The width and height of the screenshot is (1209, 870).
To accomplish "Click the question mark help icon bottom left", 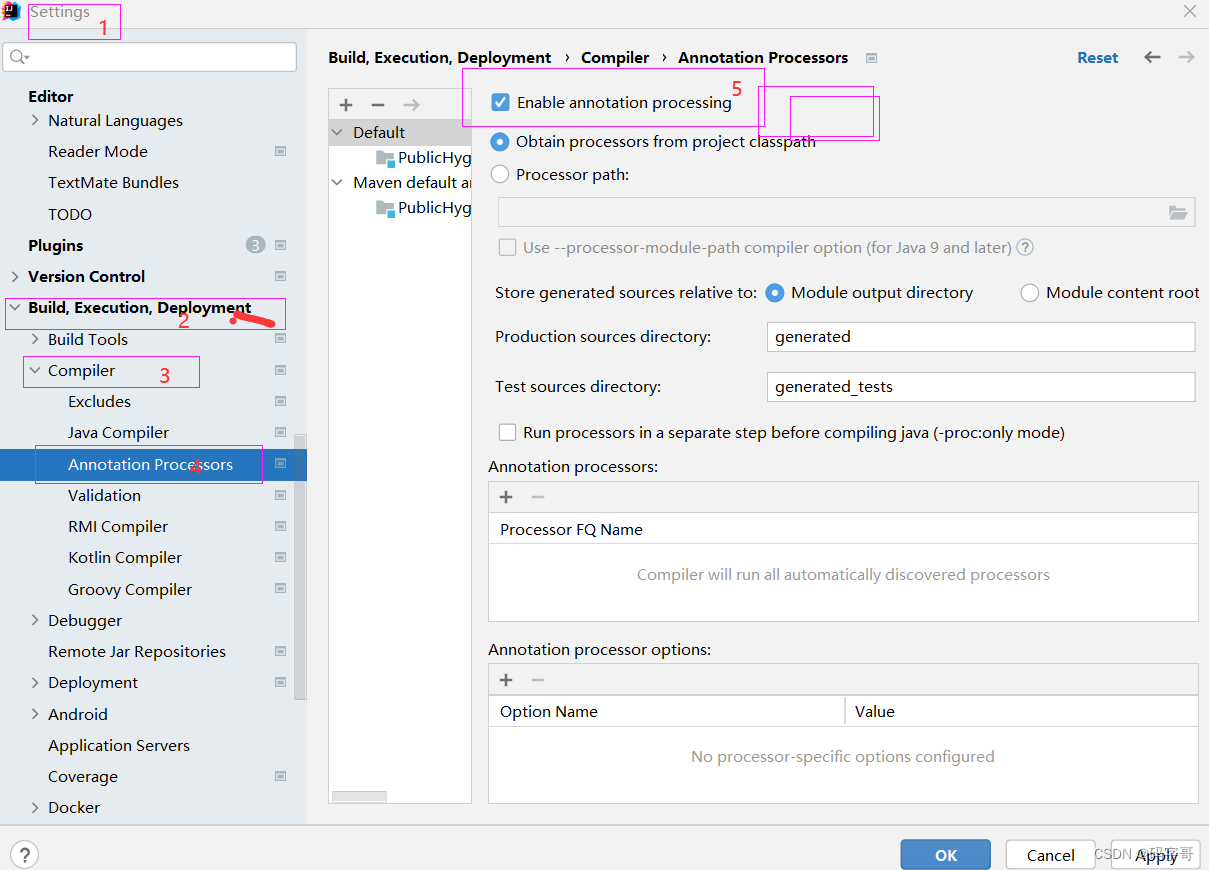I will (23, 854).
